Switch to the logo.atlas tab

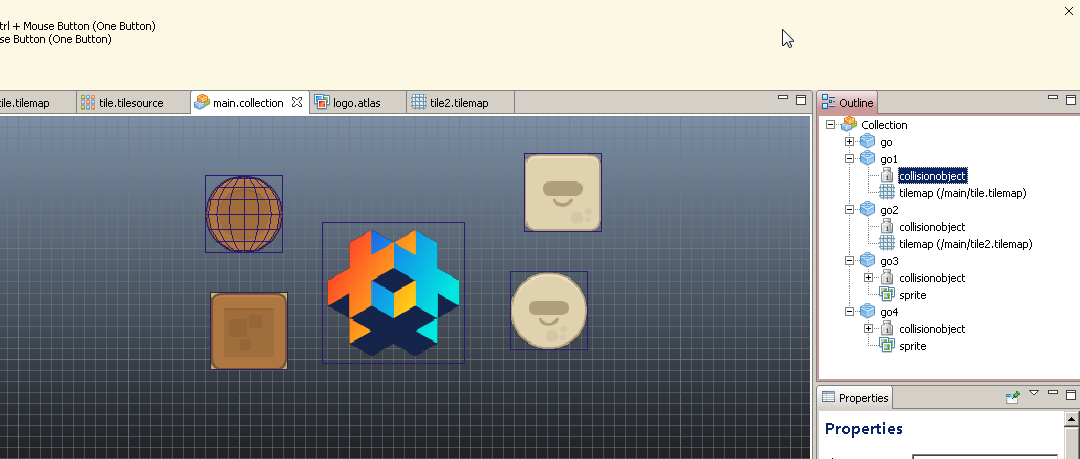click(357, 103)
